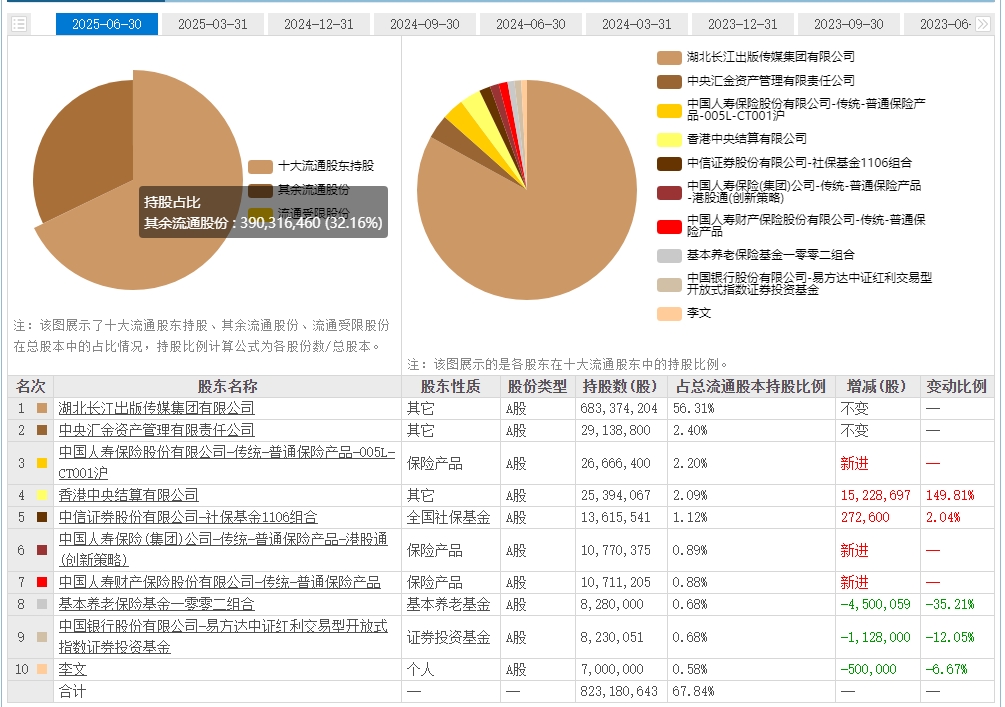
Task: Click the 增减(股) column header
Action: tap(876, 387)
